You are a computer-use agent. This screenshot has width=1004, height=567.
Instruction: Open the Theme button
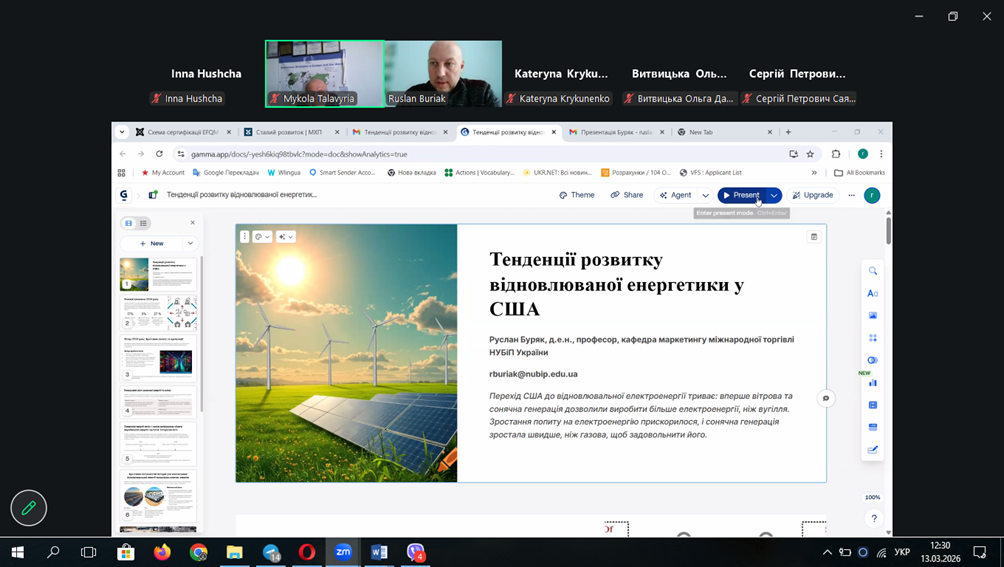click(x=576, y=195)
